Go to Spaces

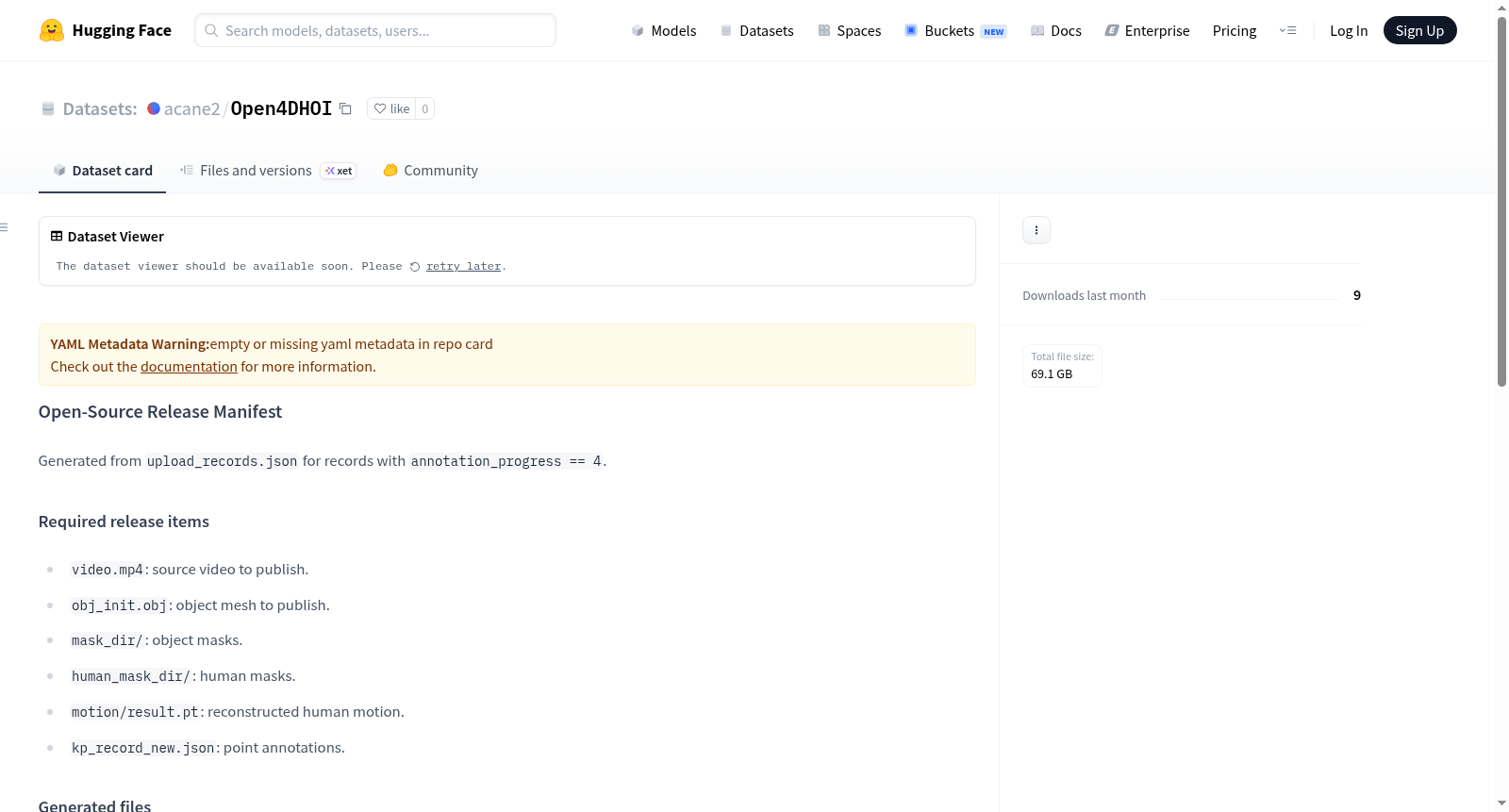pos(850,30)
